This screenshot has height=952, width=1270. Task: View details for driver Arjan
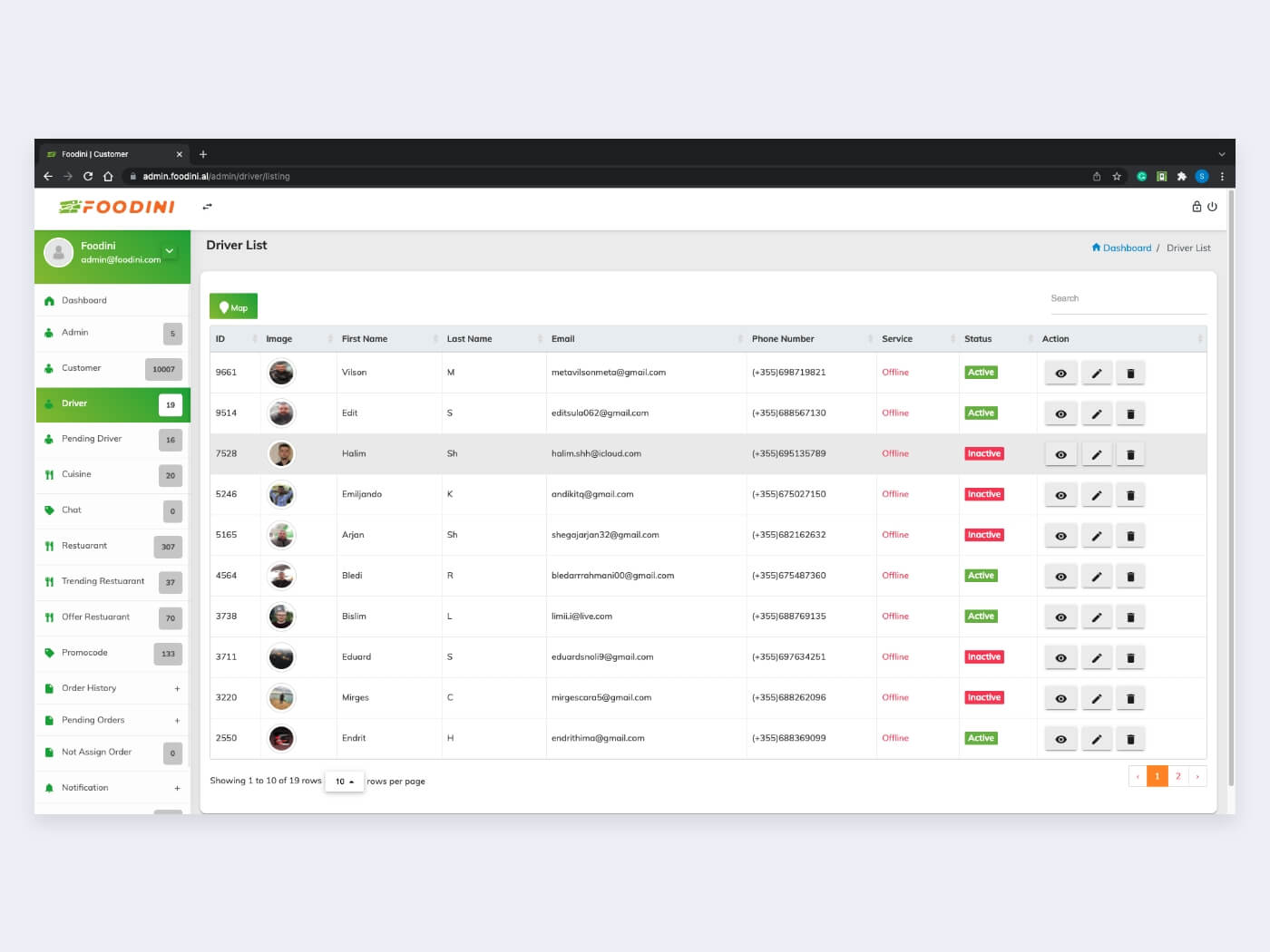pos(1060,536)
